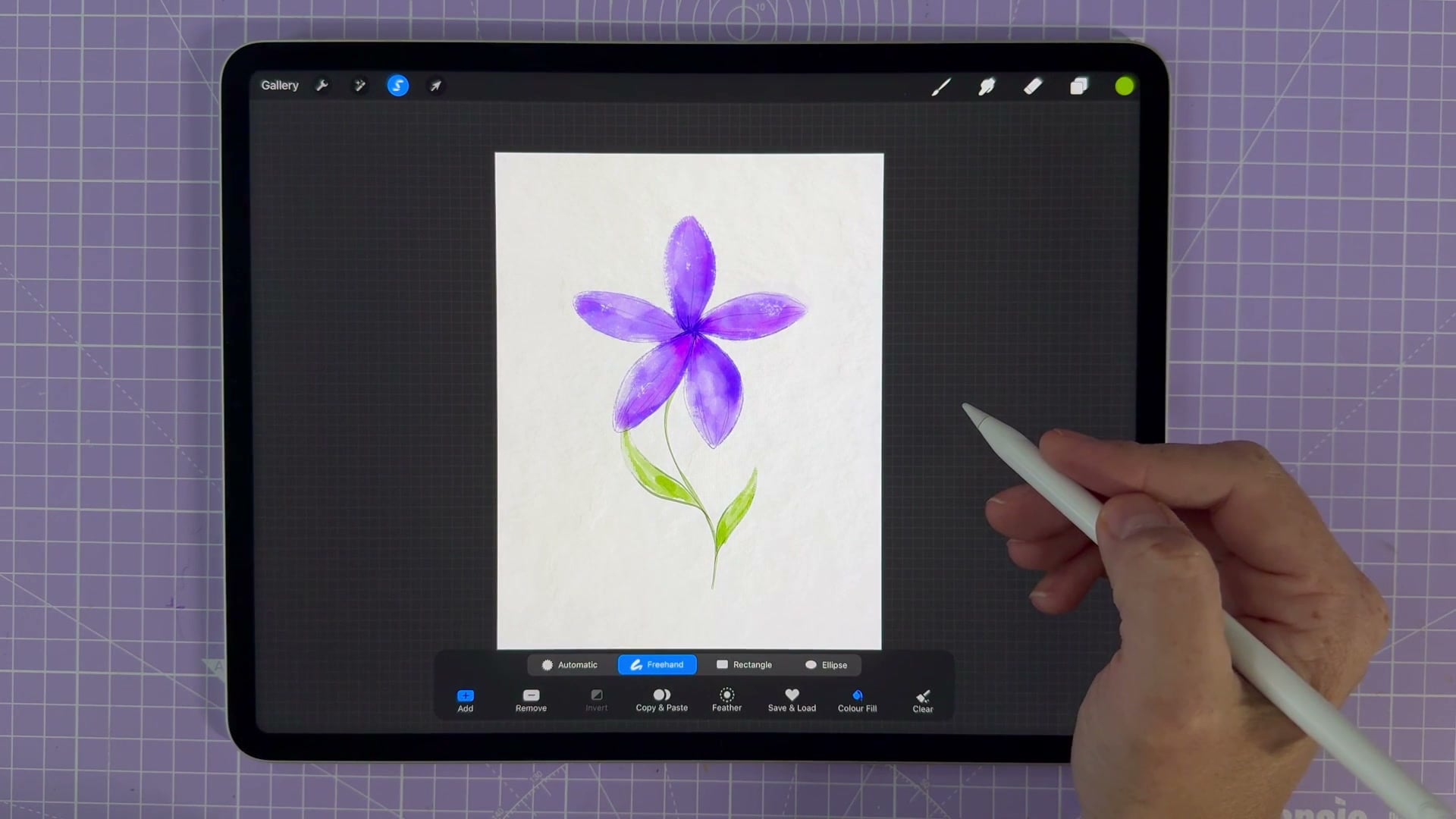Screen dimensions: 1456x819
Task: Select the Smudge tool
Action: [x=987, y=86]
